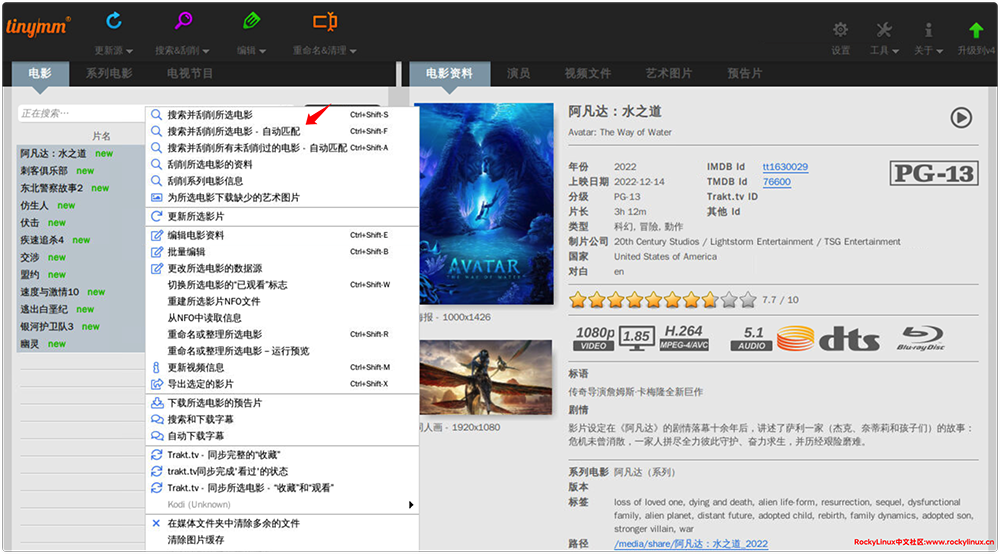1000x554 pixels.
Task: Expand the Kodi (Unknown) submenu
Action: (x=411, y=505)
